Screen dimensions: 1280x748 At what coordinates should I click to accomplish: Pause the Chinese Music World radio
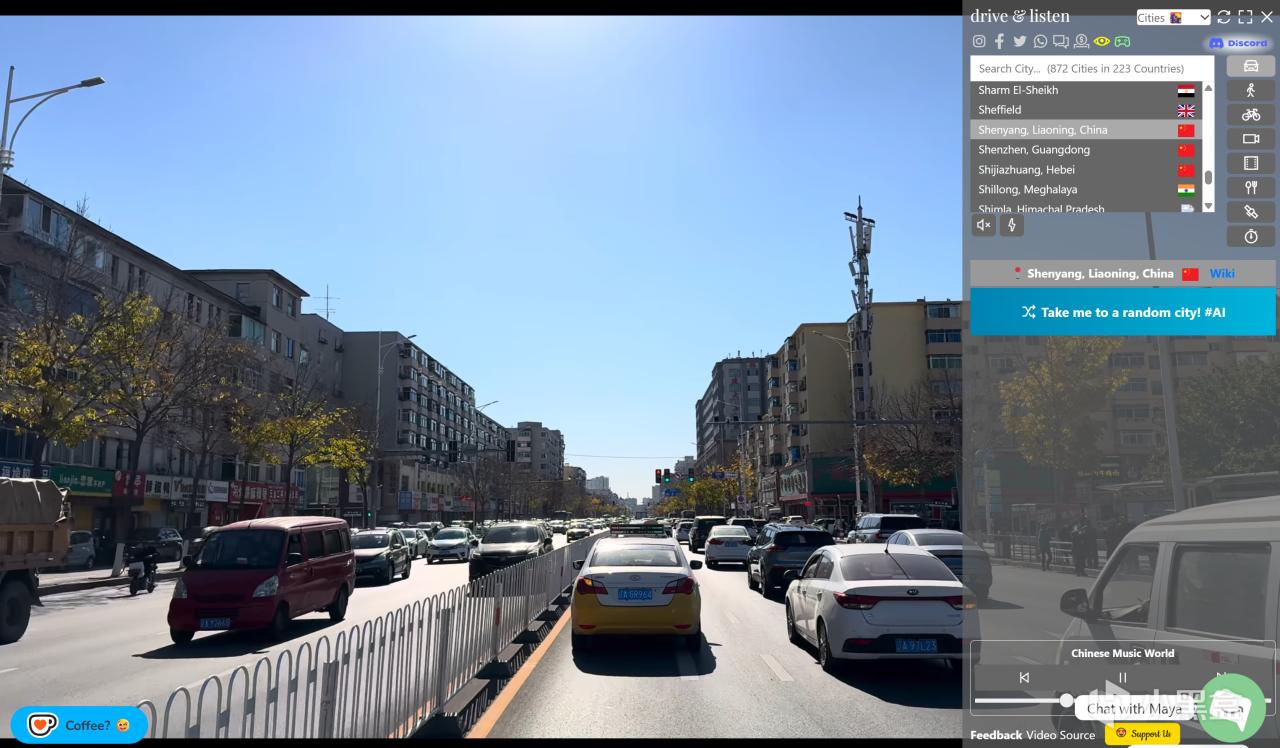(1123, 677)
